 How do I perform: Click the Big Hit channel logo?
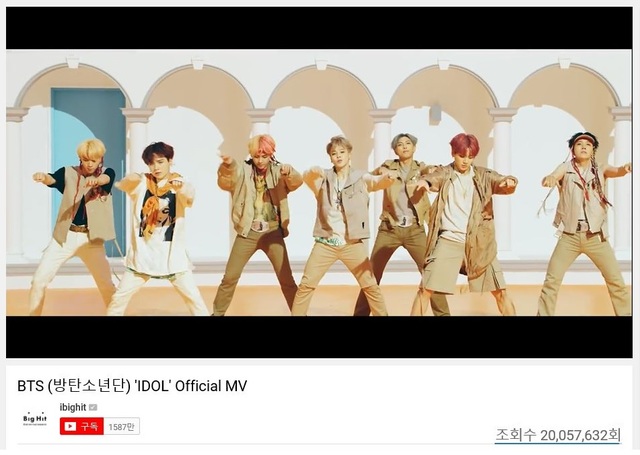[x=35, y=419]
